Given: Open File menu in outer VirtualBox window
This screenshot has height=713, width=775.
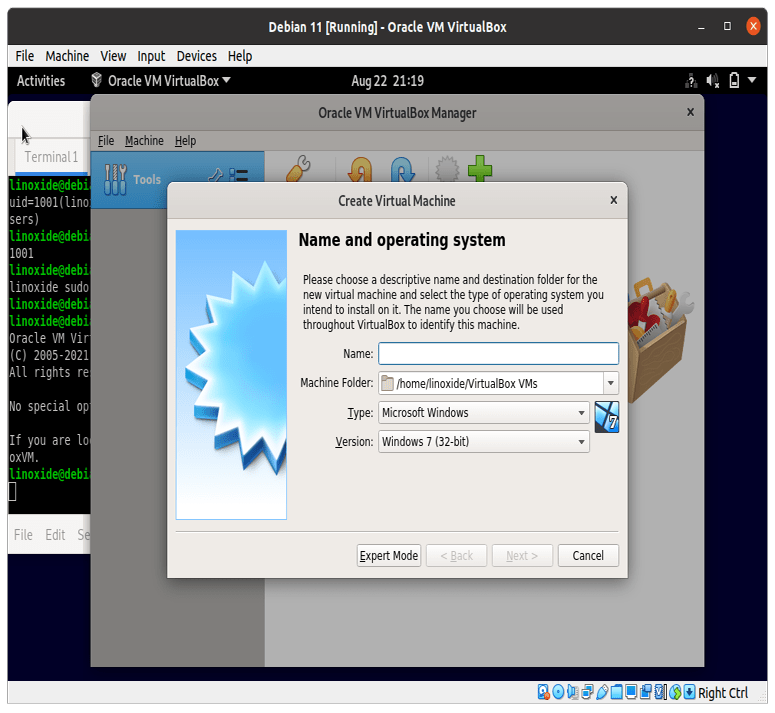Looking at the screenshot, I should click(x=25, y=56).
